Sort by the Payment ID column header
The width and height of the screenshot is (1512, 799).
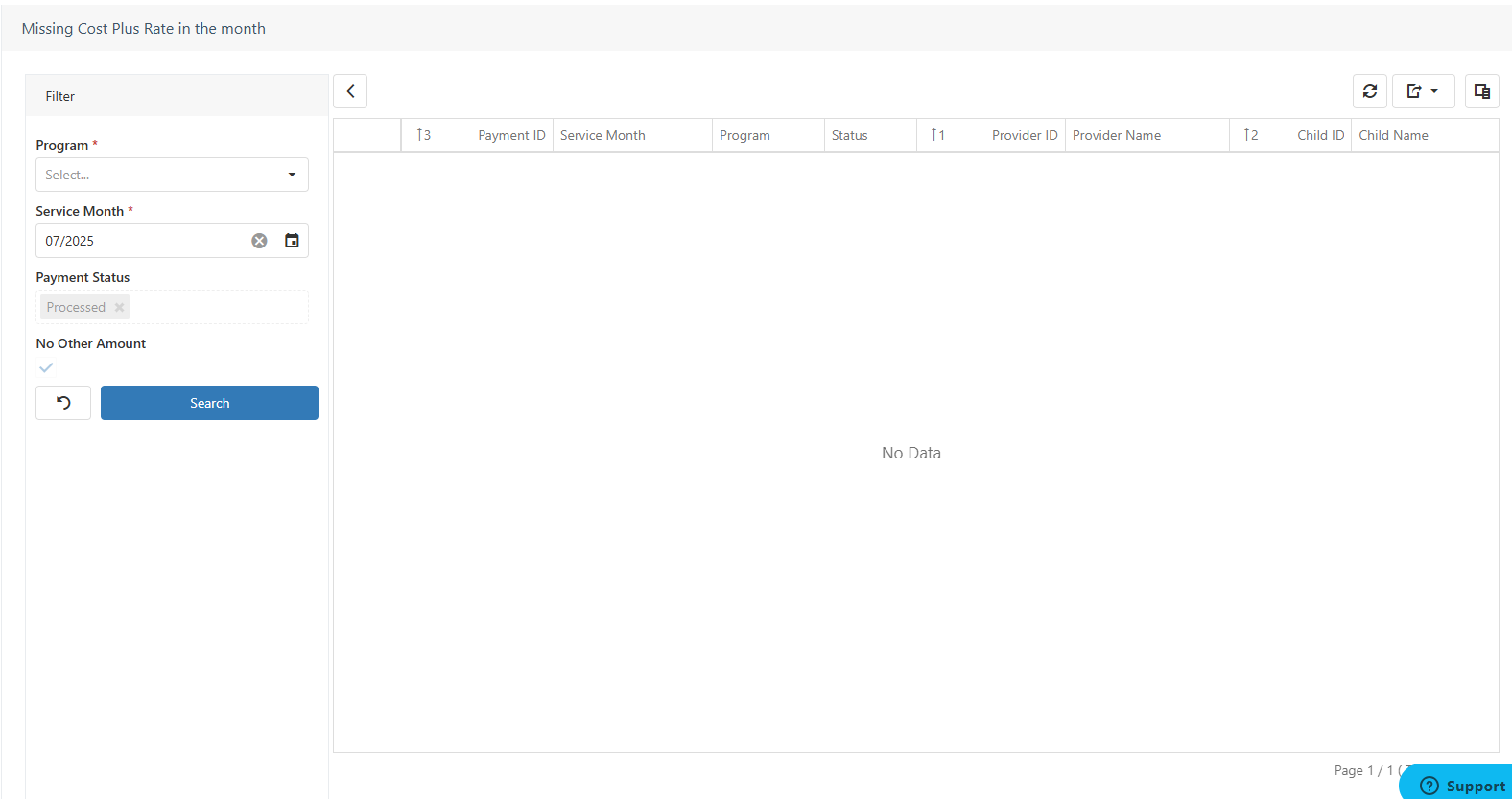click(510, 135)
